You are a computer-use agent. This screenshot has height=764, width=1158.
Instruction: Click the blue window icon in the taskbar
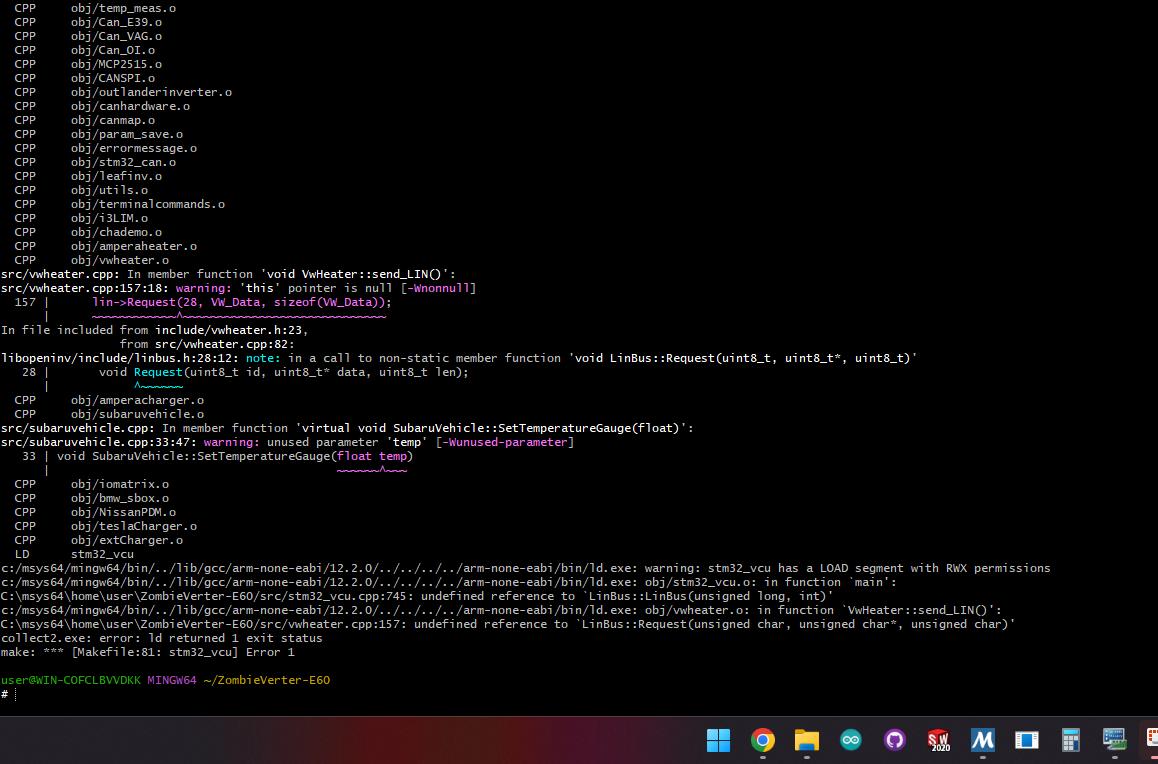(x=1026, y=740)
